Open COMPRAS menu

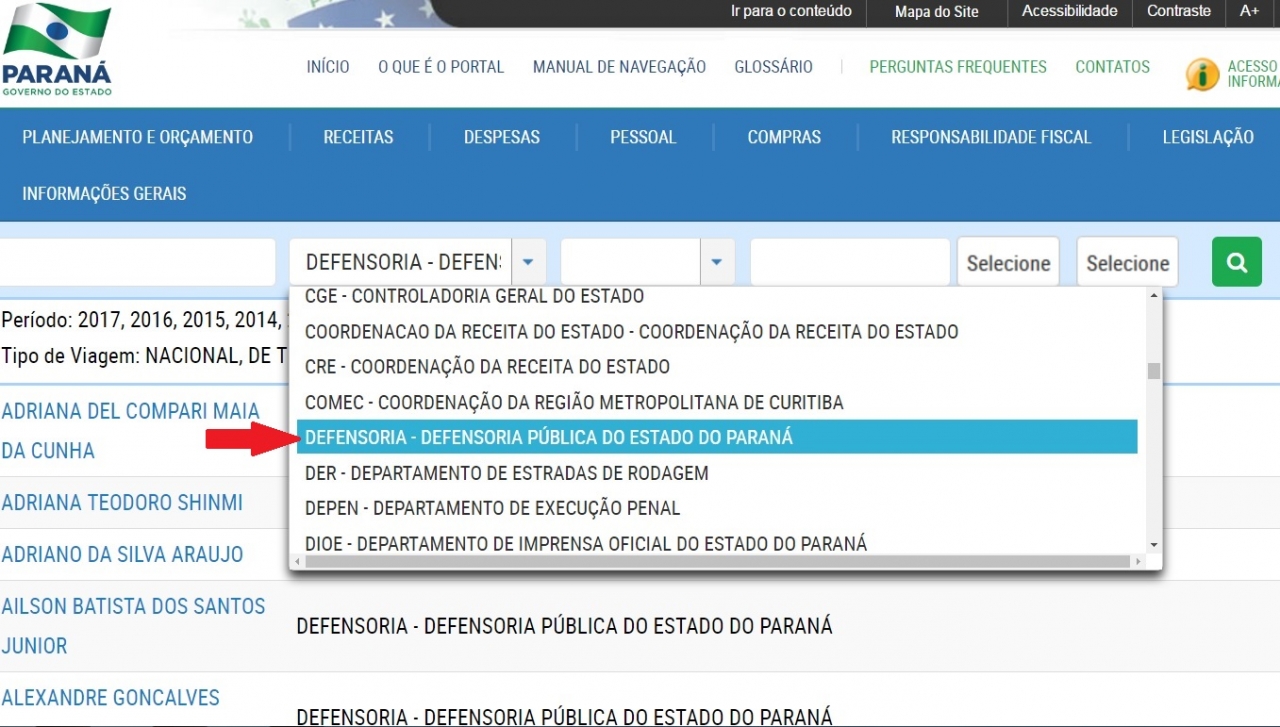click(x=784, y=137)
